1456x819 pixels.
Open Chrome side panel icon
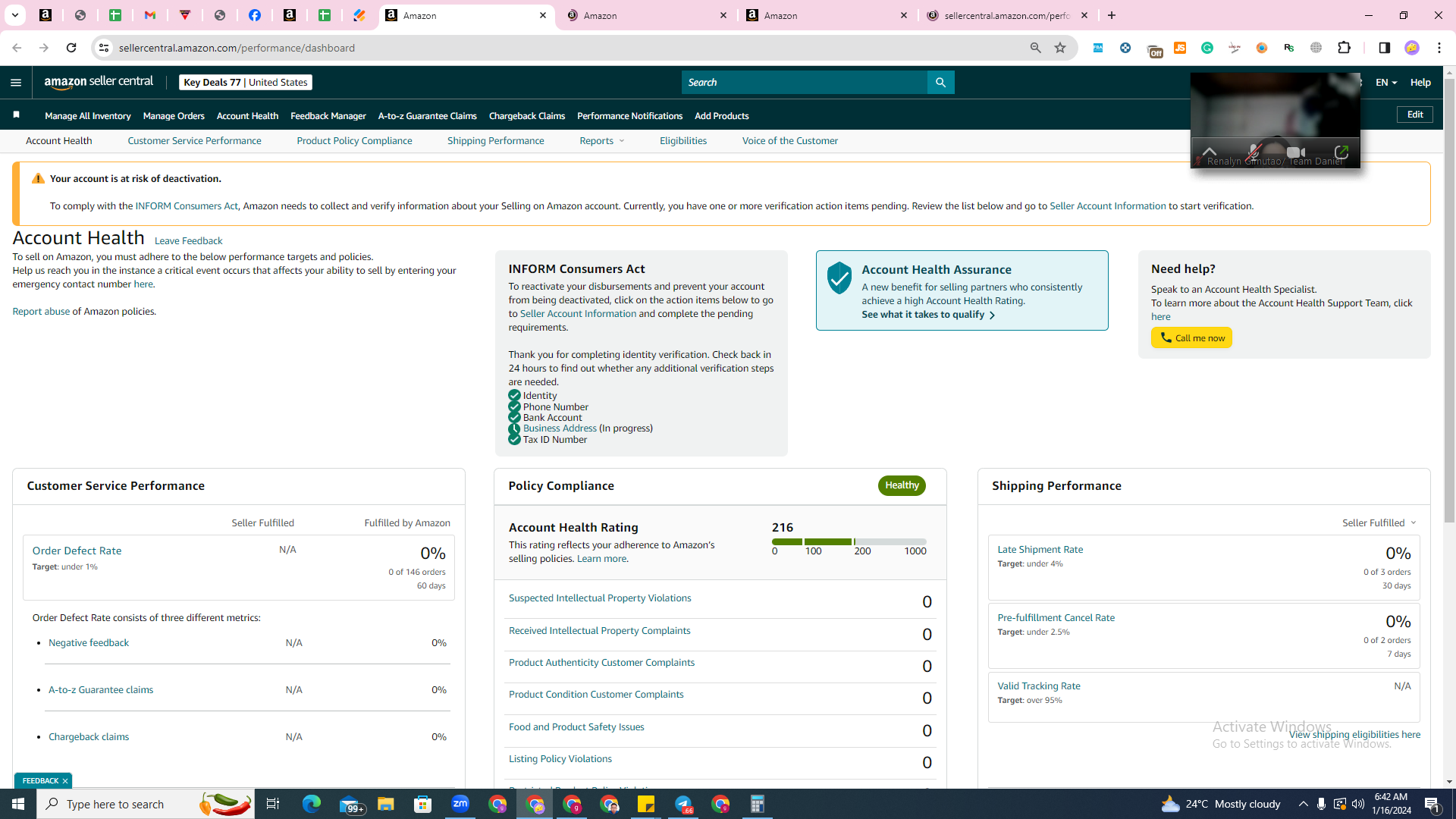pos(1384,48)
